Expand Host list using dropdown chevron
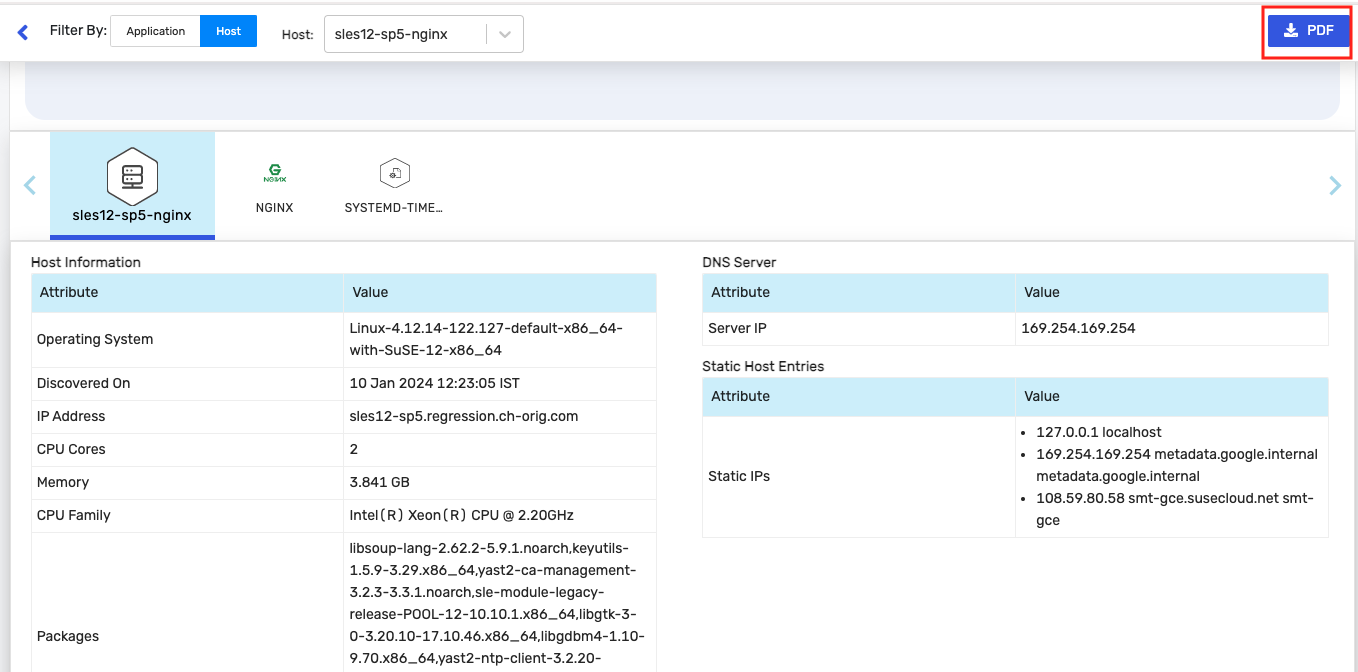 click(505, 34)
